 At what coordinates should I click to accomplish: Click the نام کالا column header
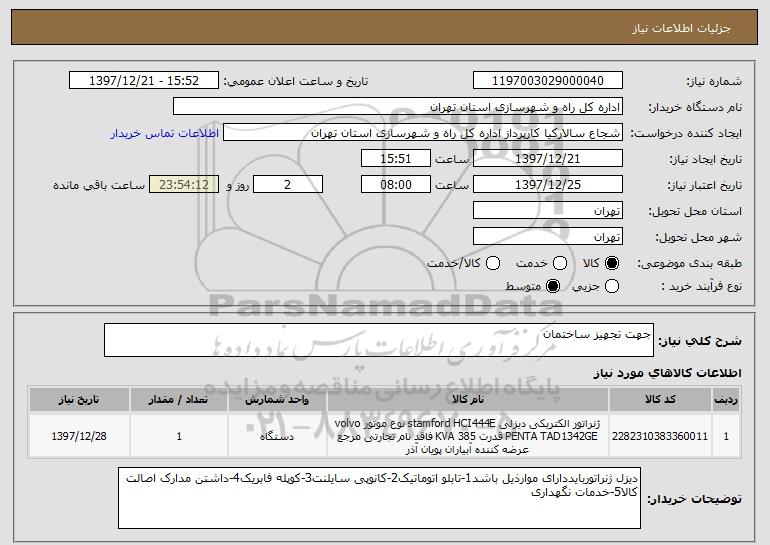point(468,400)
